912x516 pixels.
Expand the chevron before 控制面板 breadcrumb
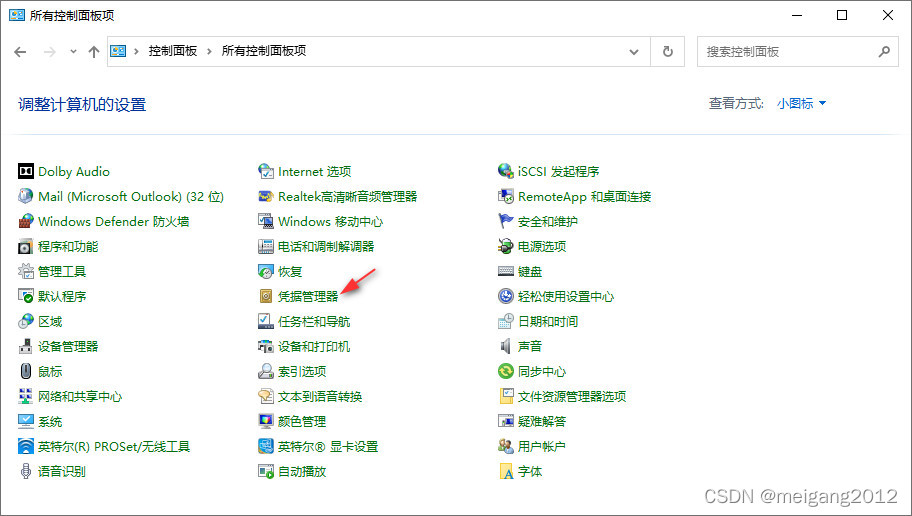tap(136, 52)
